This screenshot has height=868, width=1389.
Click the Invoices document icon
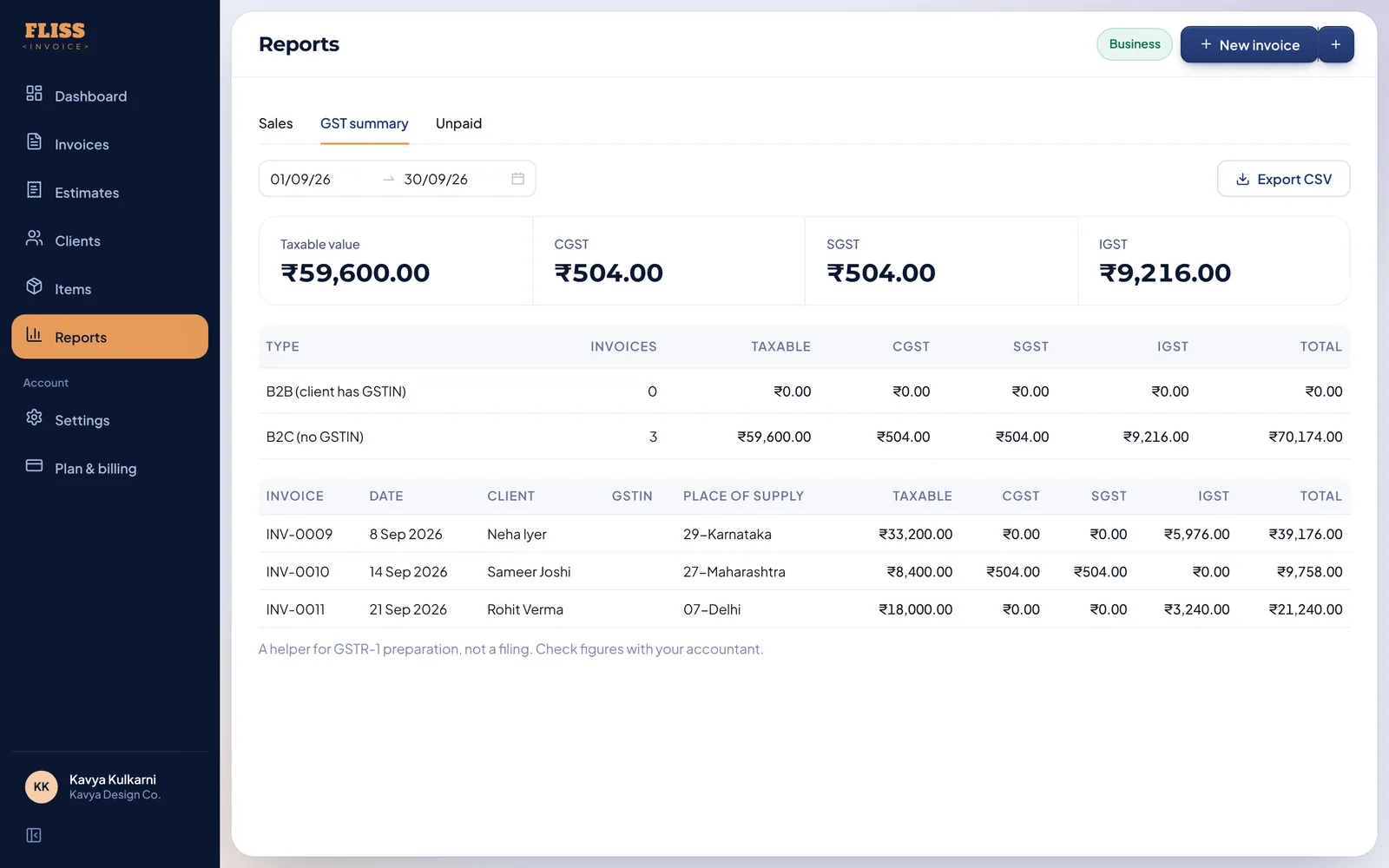[34, 141]
